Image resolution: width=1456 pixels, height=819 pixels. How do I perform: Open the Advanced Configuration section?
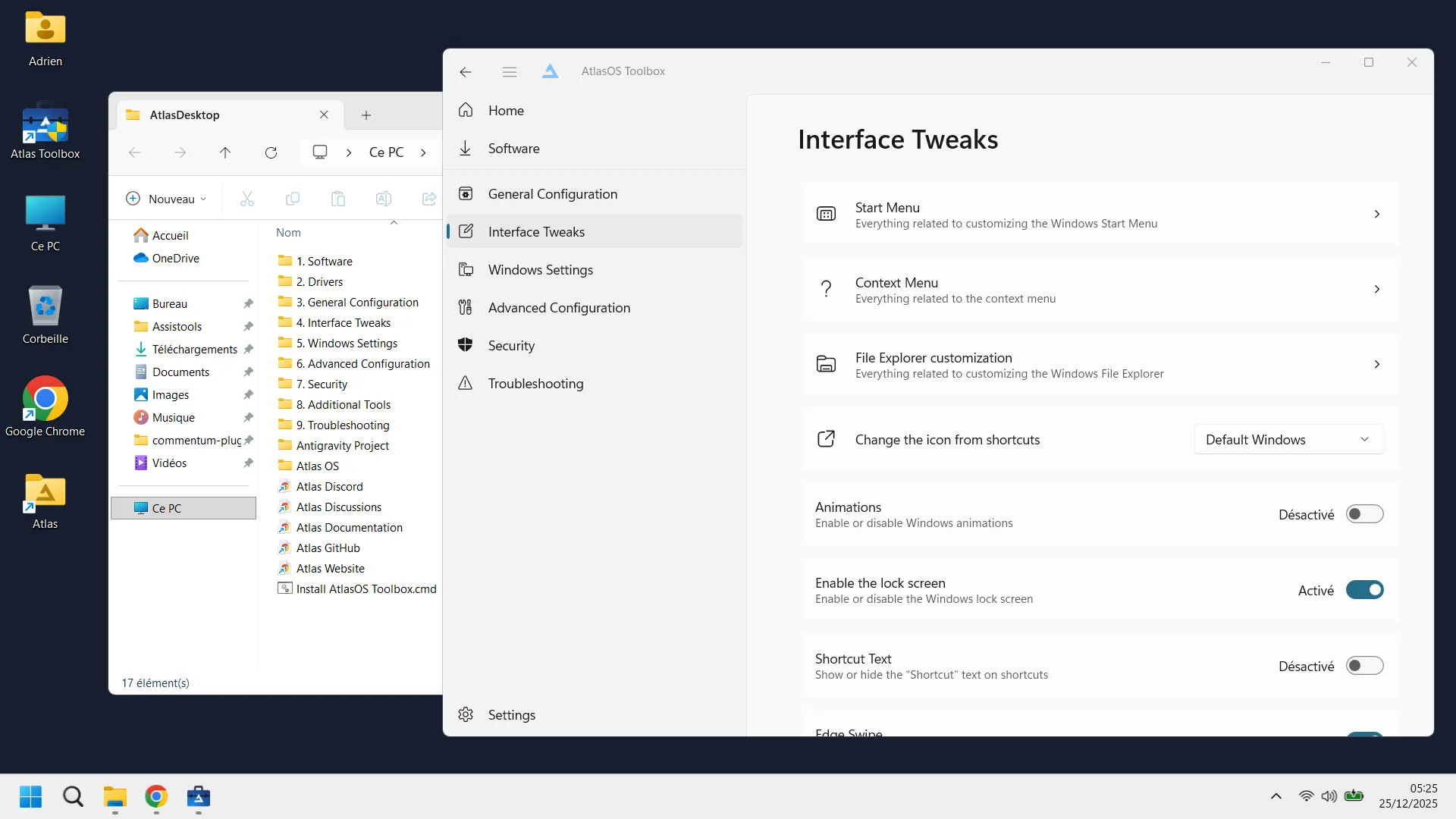coord(559,308)
